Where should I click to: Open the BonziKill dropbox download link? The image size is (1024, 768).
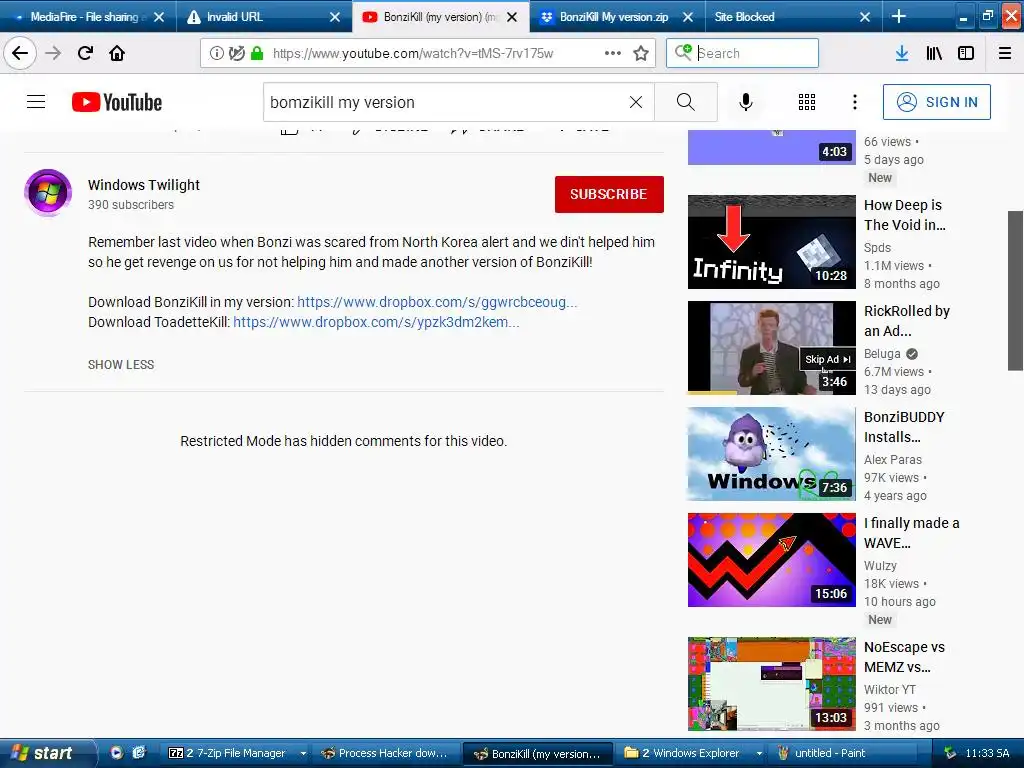[x=437, y=302]
